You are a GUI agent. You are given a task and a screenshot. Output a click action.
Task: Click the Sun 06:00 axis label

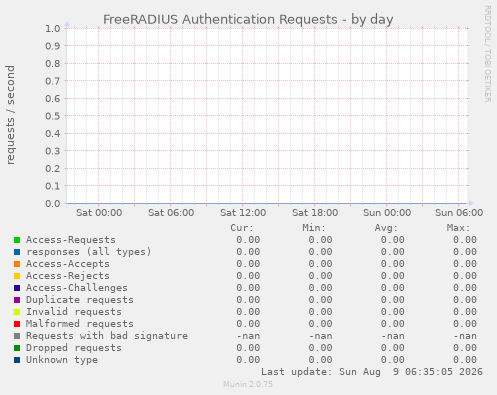click(x=459, y=213)
